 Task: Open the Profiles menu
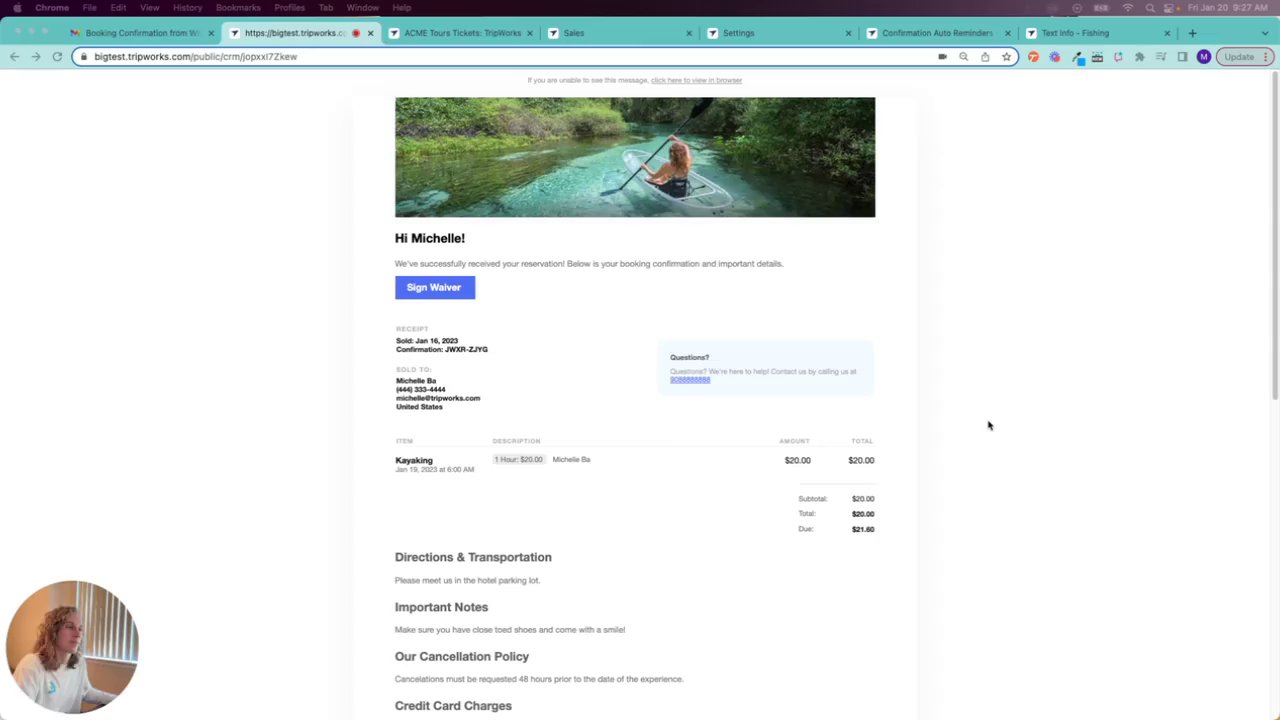pos(289,8)
